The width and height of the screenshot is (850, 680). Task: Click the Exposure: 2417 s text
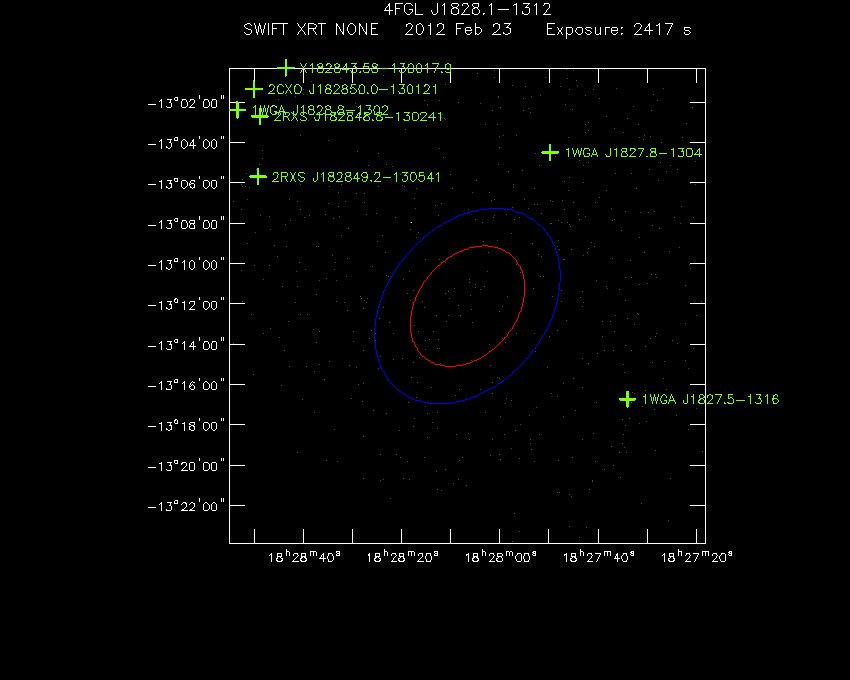[x=619, y=30]
